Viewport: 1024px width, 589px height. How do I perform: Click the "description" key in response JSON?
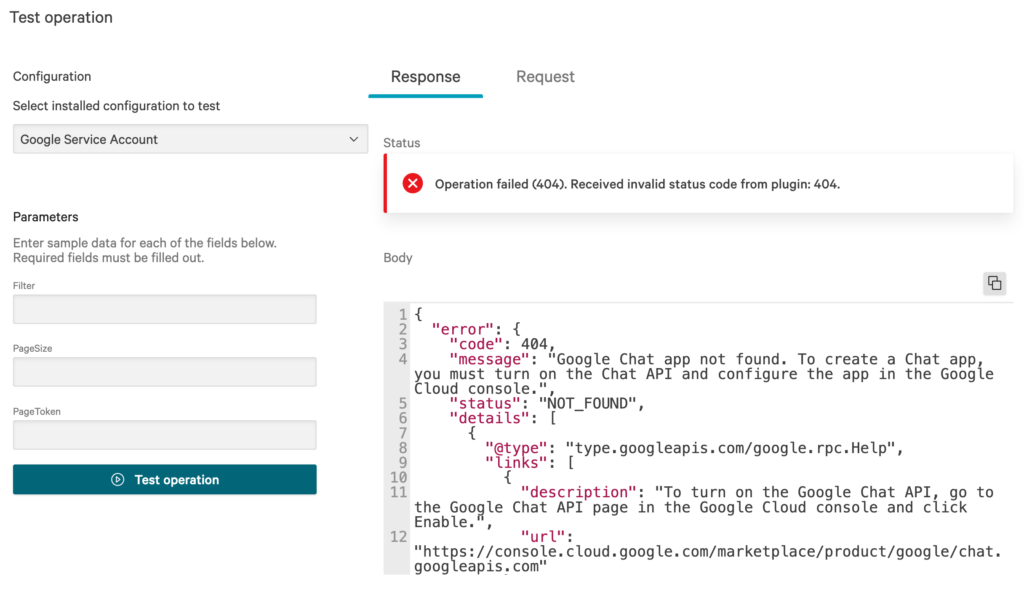pyautogui.click(x=578, y=492)
